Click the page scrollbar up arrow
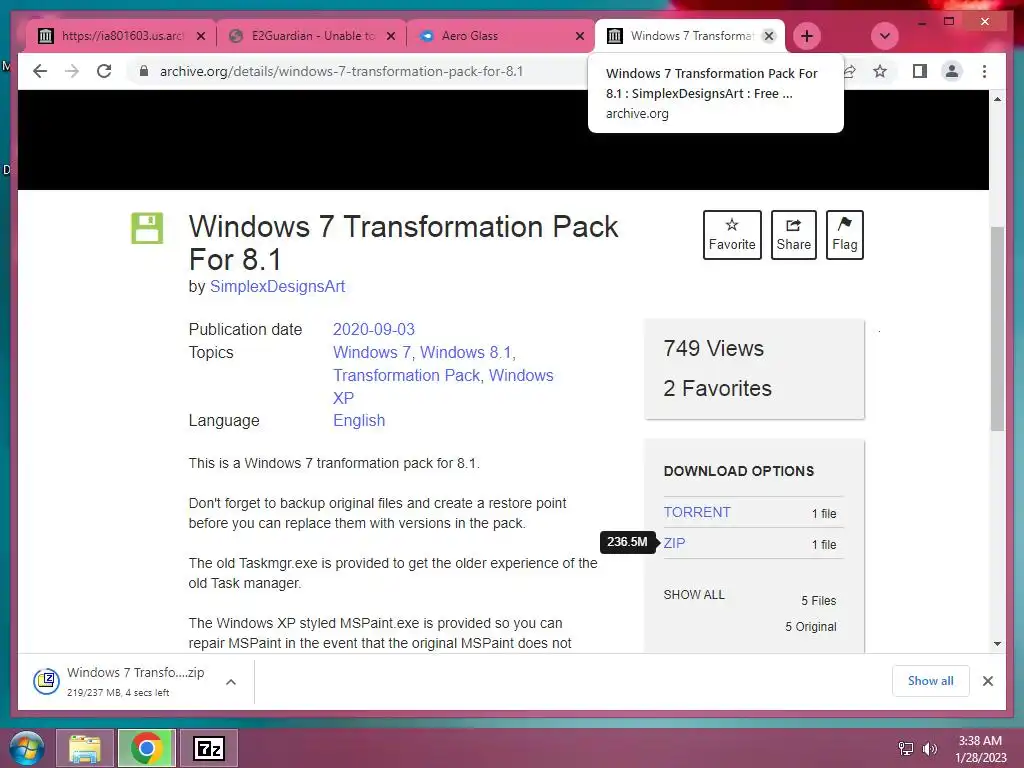Viewport: 1024px width, 768px height. (997, 99)
